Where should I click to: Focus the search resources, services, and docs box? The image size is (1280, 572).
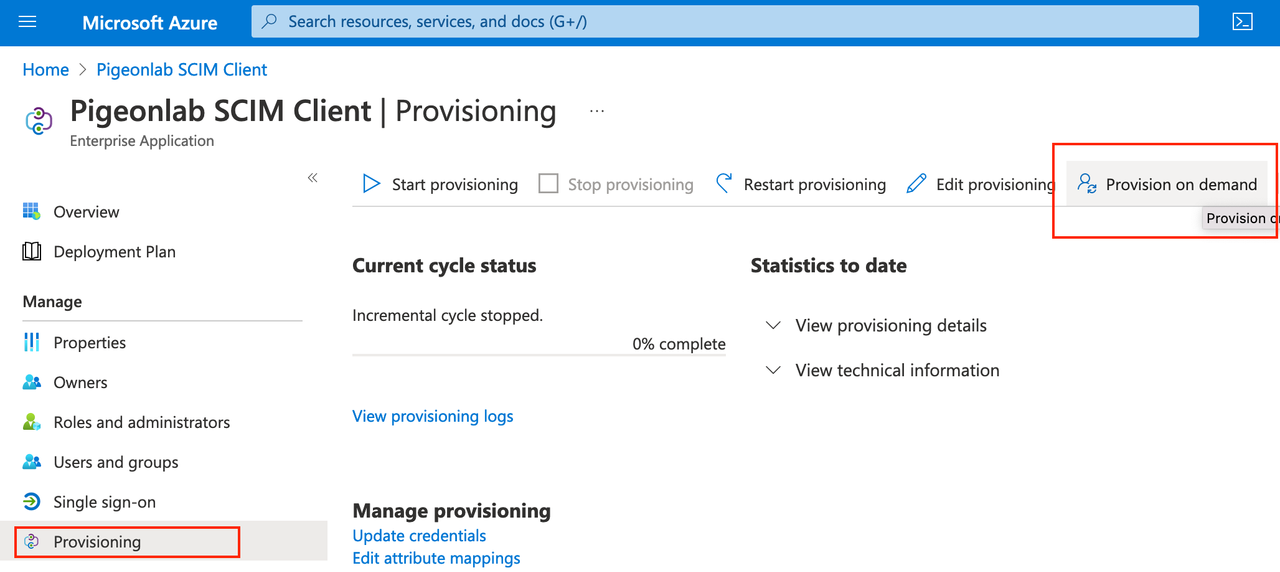(725, 21)
